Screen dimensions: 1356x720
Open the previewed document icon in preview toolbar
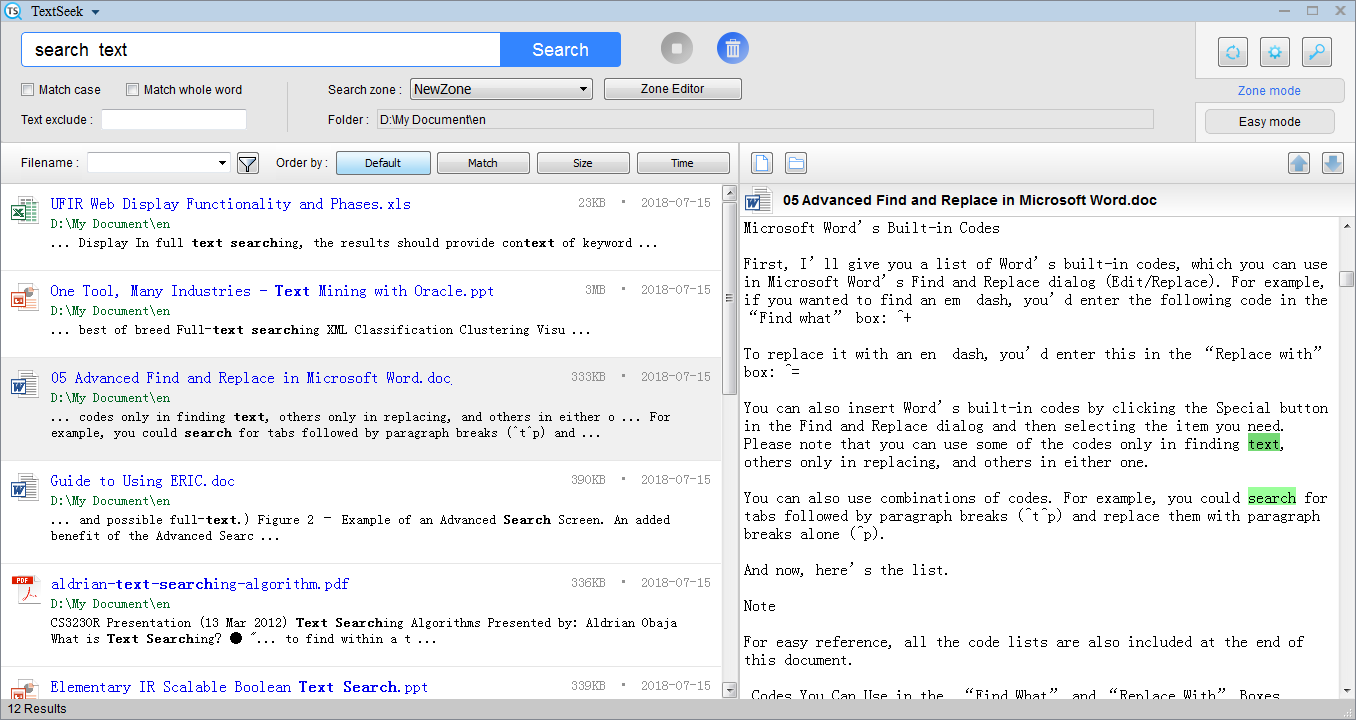point(761,162)
